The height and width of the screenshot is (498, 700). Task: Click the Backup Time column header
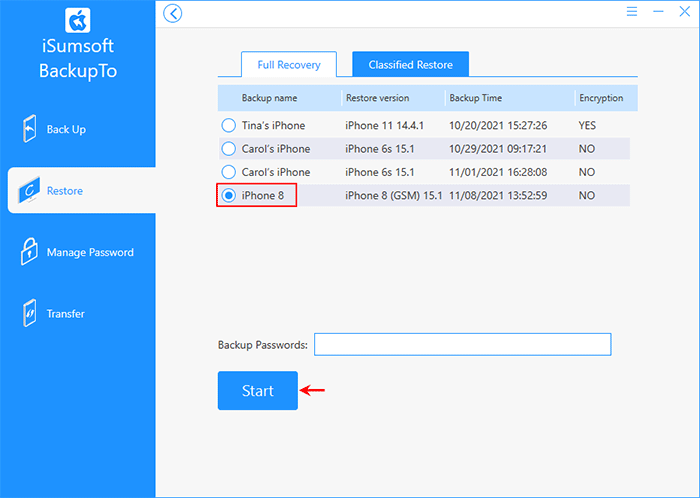(x=475, y=98)
